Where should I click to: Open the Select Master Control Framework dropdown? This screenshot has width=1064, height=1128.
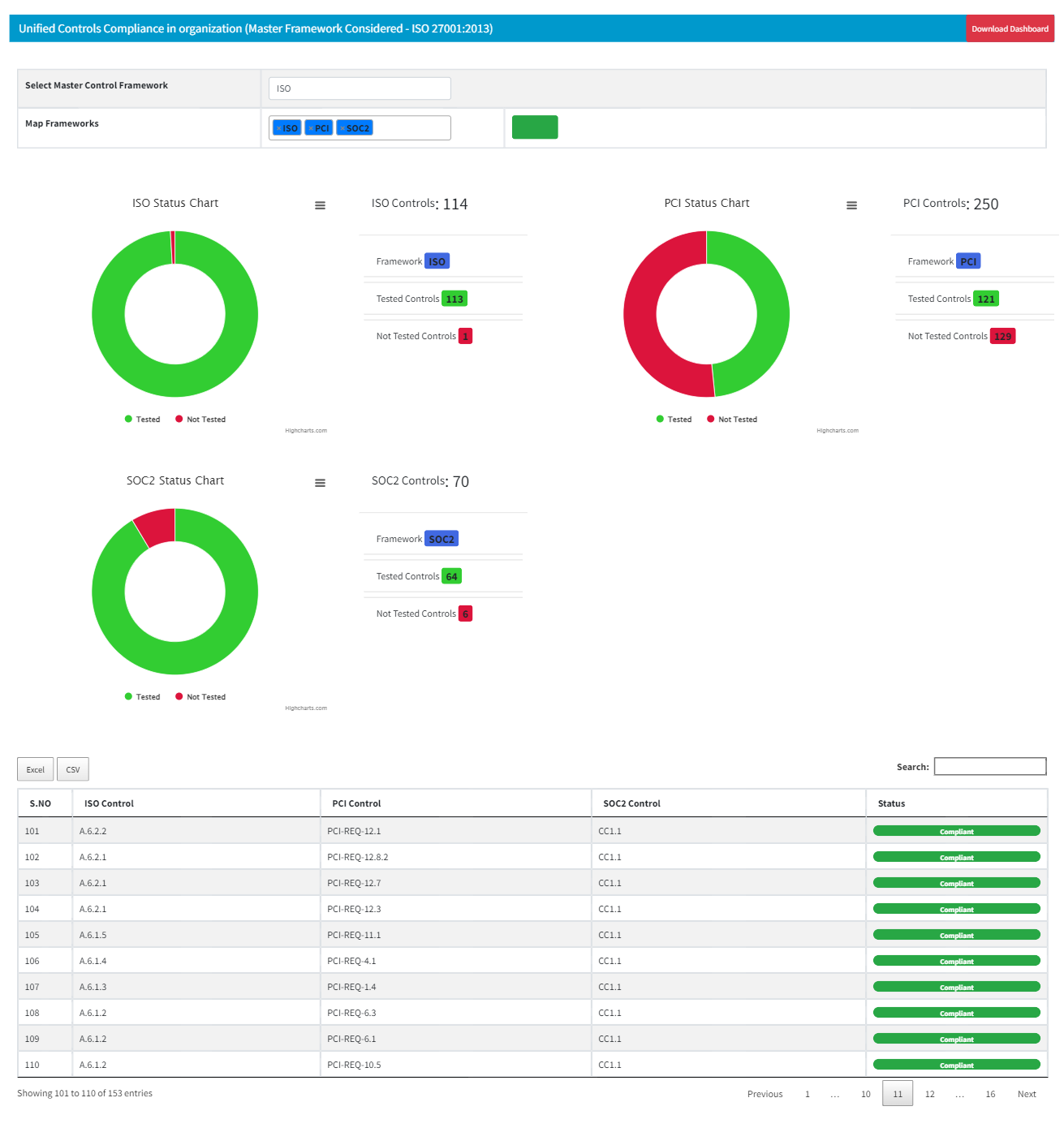pyautogui.click(x=360, y=88)
